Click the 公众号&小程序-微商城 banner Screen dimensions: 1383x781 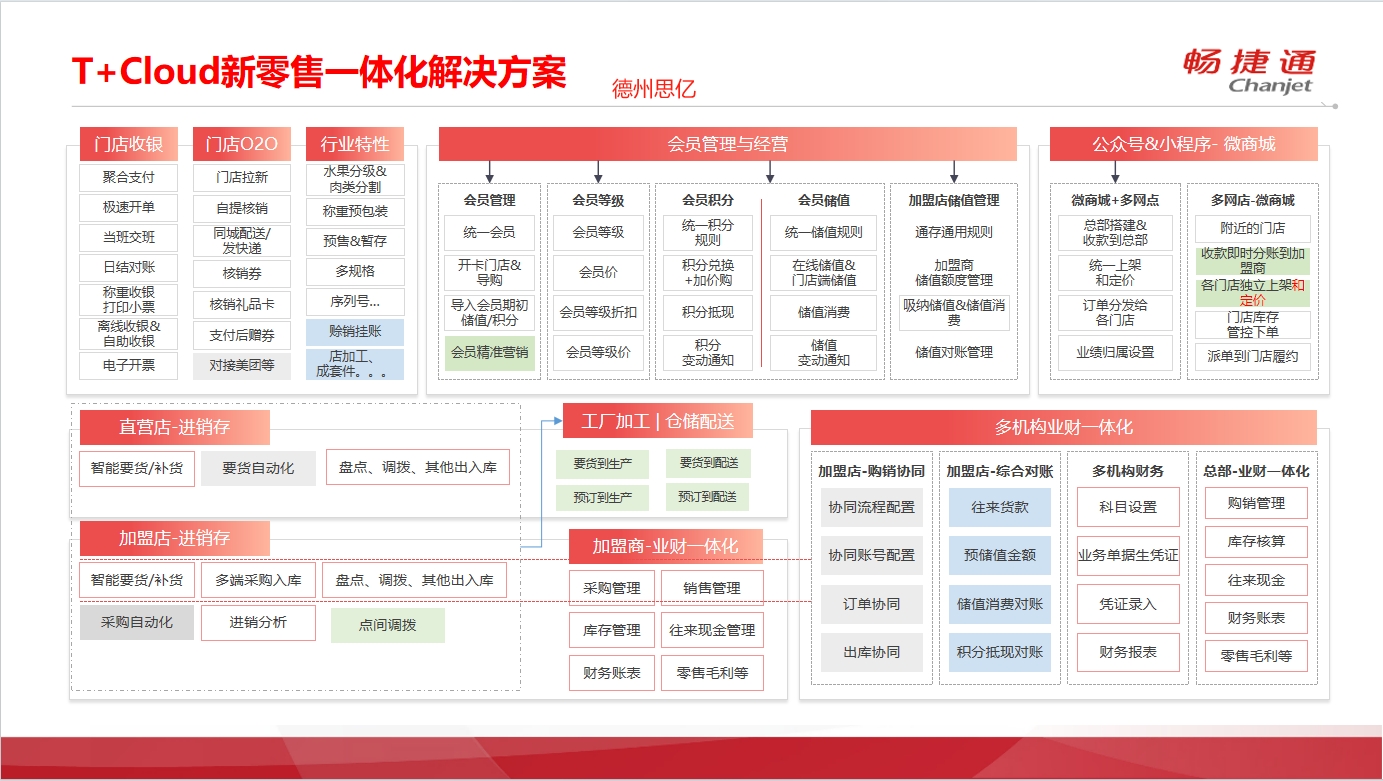pos(1183,144)
